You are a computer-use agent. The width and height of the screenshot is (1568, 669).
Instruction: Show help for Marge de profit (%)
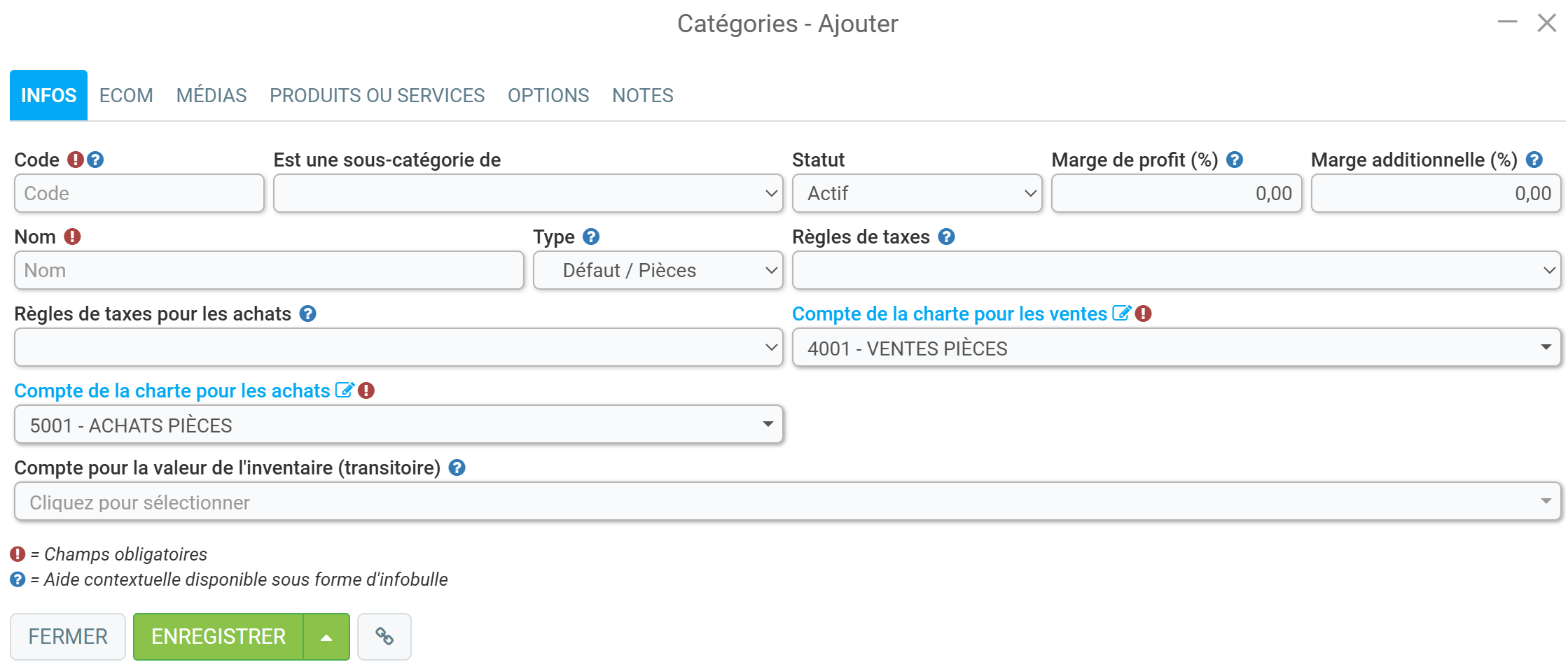pos(1235,160)
